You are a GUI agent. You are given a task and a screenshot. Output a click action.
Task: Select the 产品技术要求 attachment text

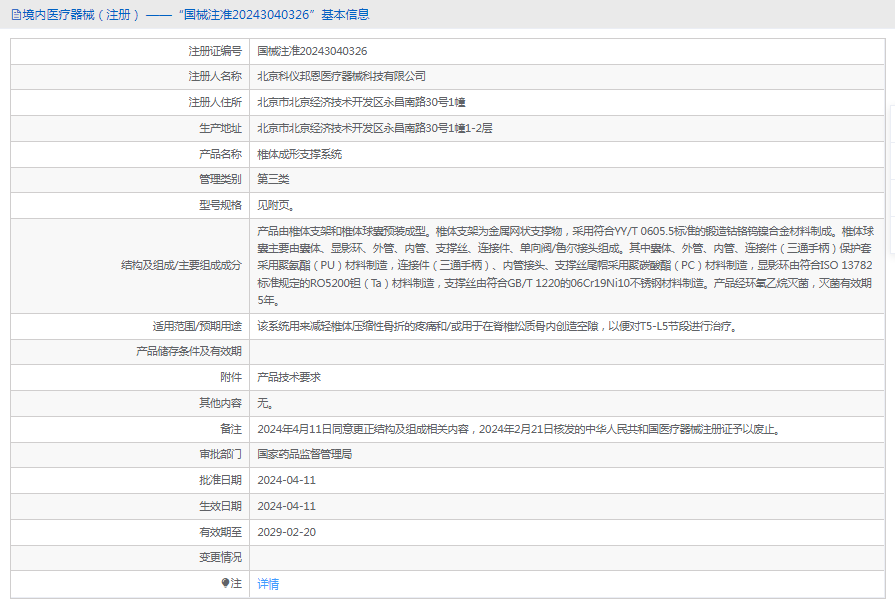(x=289, y=377)
